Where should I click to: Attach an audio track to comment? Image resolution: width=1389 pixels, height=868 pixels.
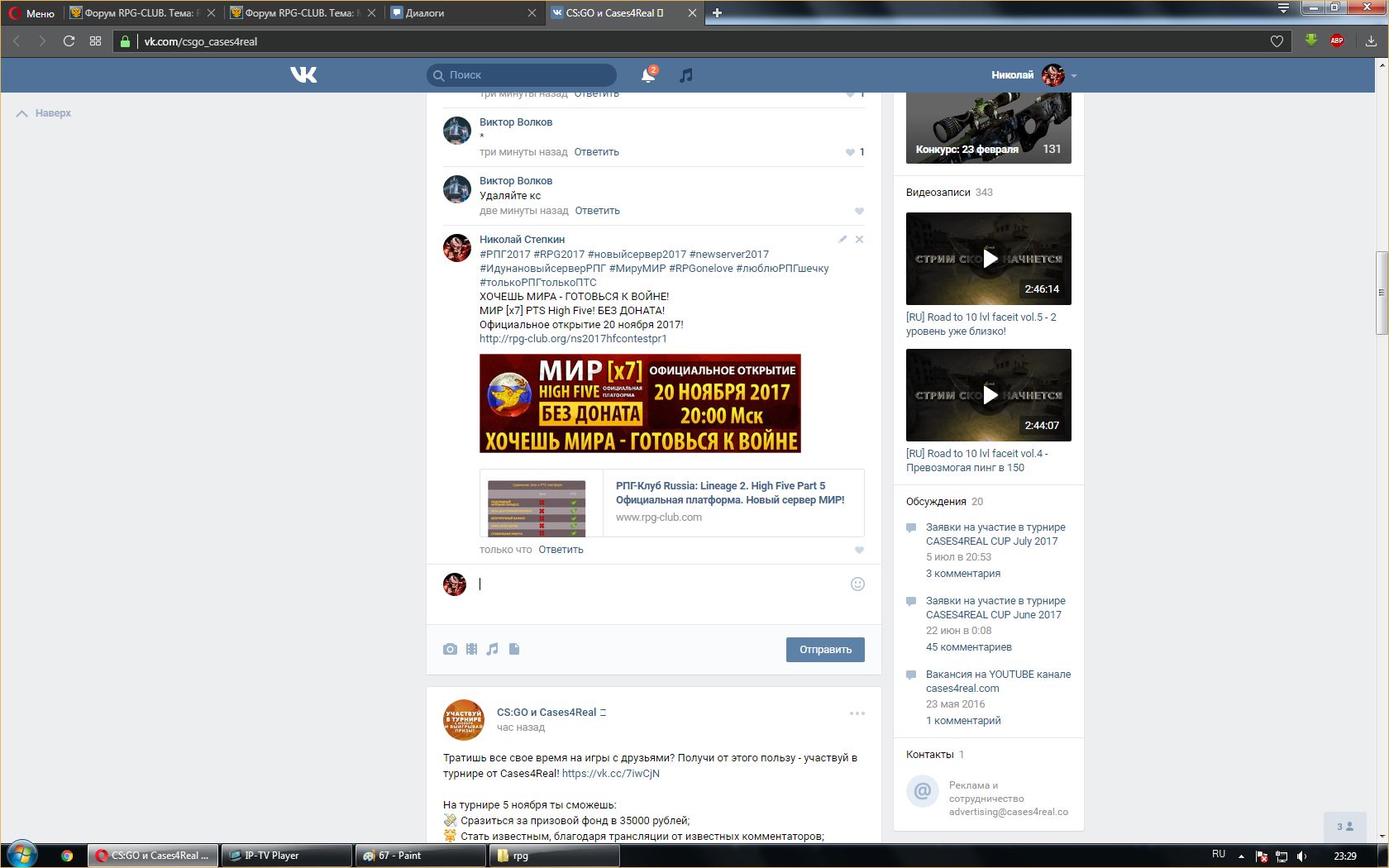(x=493, y=649)
